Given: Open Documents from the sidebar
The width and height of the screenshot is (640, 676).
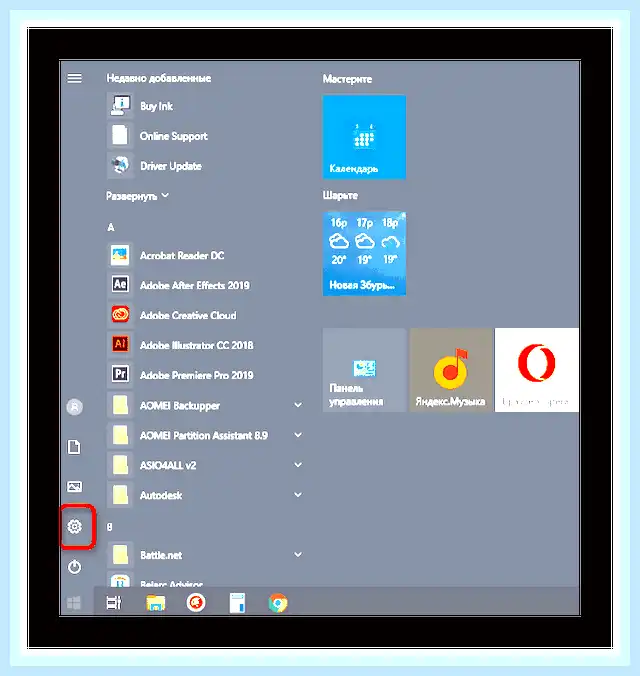Looking at the screenshot, I should pyautogui.click(x=74, y=447).
